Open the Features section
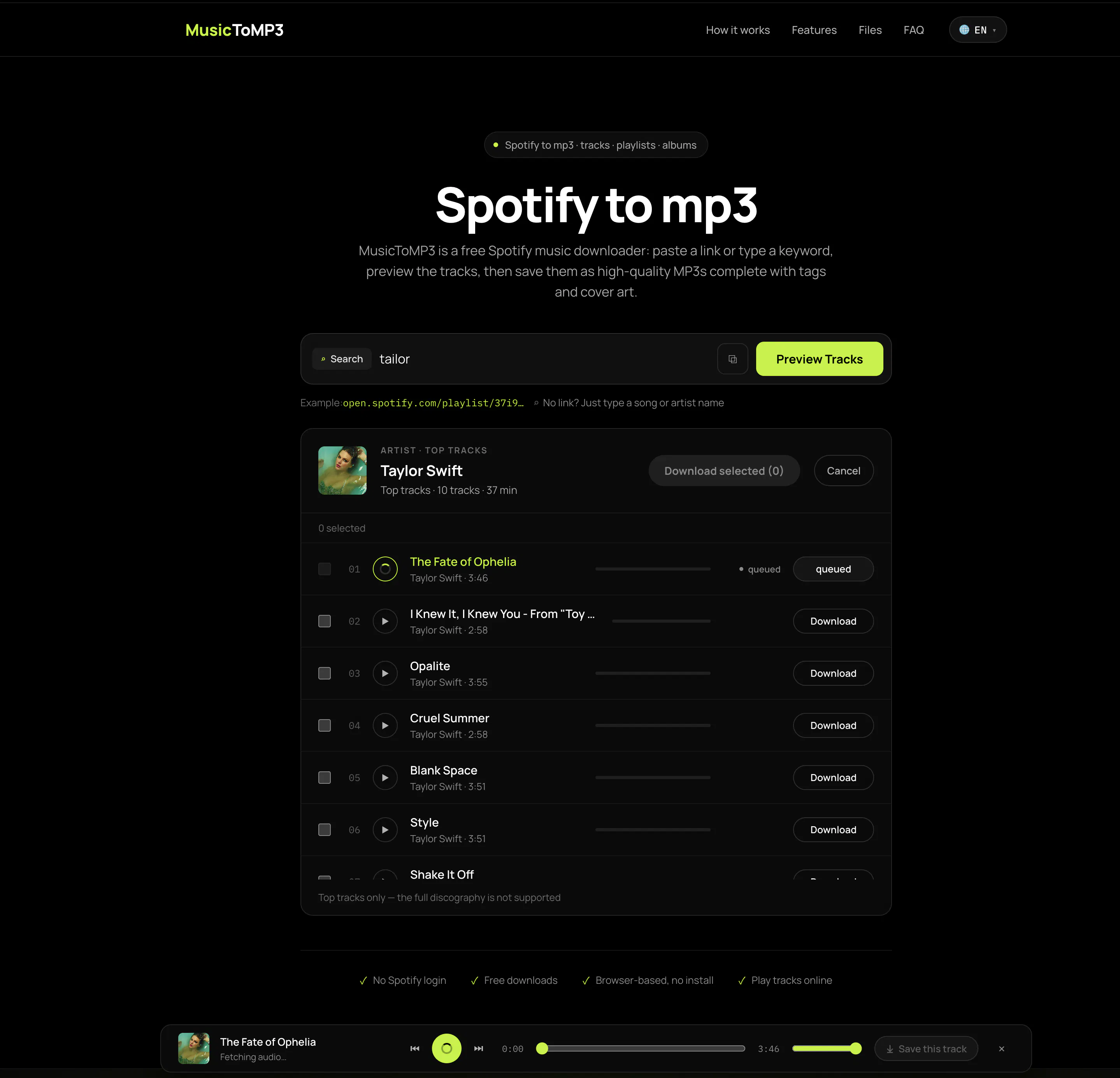1120x1078 pixels. (x=814, y=30)
